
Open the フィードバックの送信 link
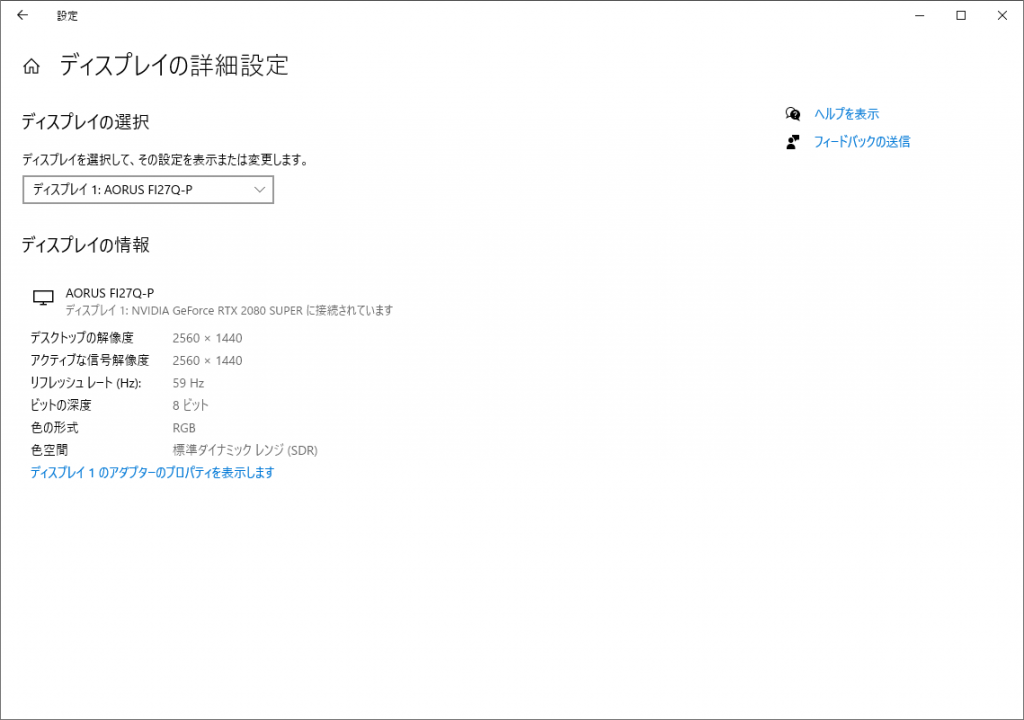[862, 142]
